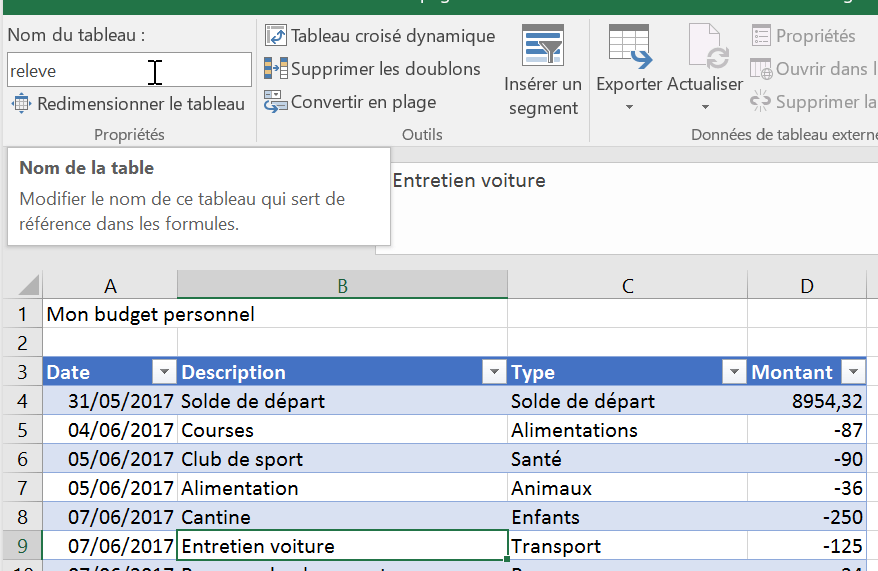Click the formula bar showing Entretien voiture
The height and width of the screenshot is (571, 878).
click(626, 208)
